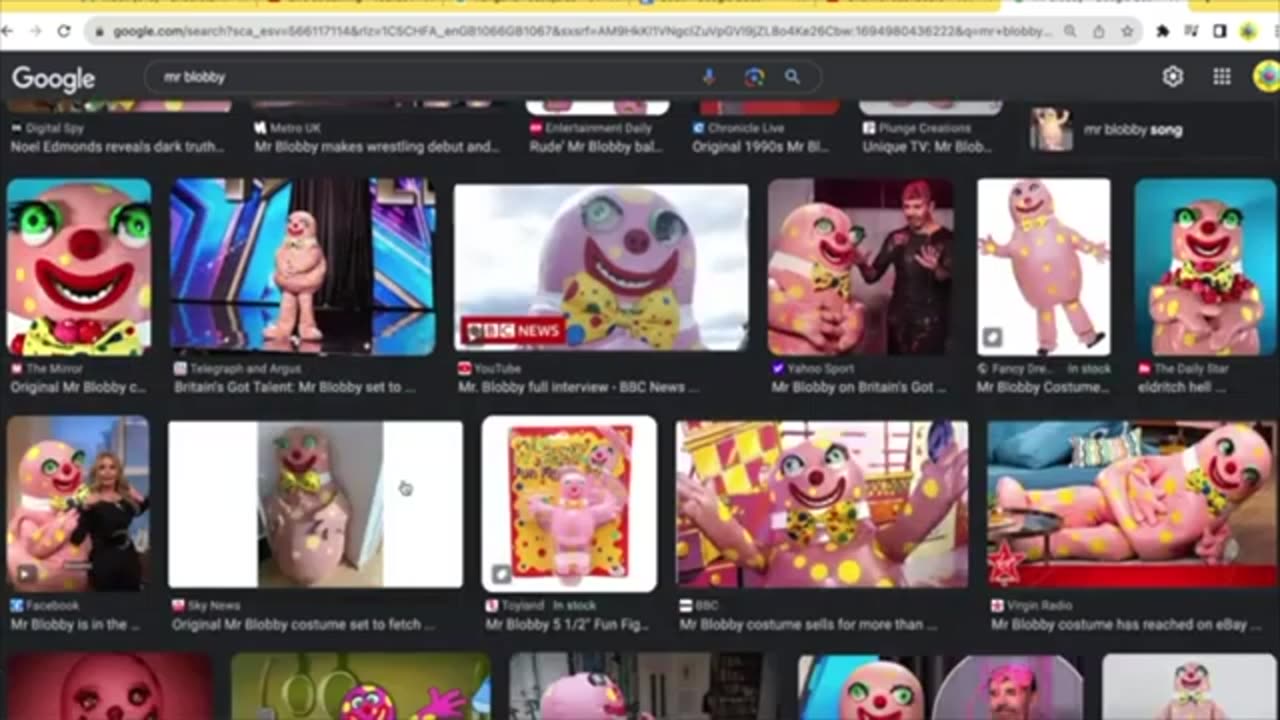Screen dimensions: 1280x720
Task: Click 'Britain's Got Talent: Mr Blobby set to' link
Action: [294, 387]
